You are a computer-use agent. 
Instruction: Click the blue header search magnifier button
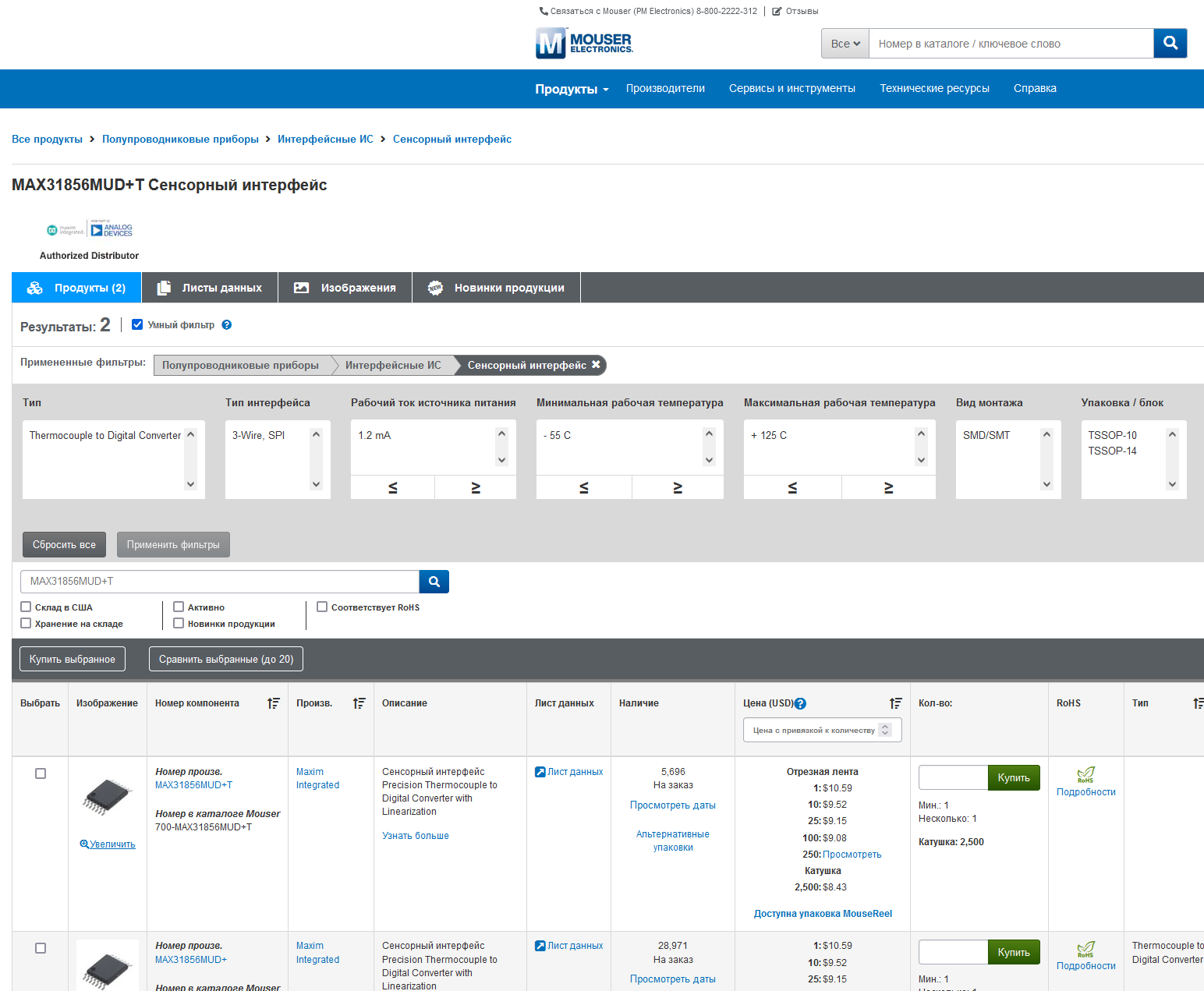click(1170, 44)
